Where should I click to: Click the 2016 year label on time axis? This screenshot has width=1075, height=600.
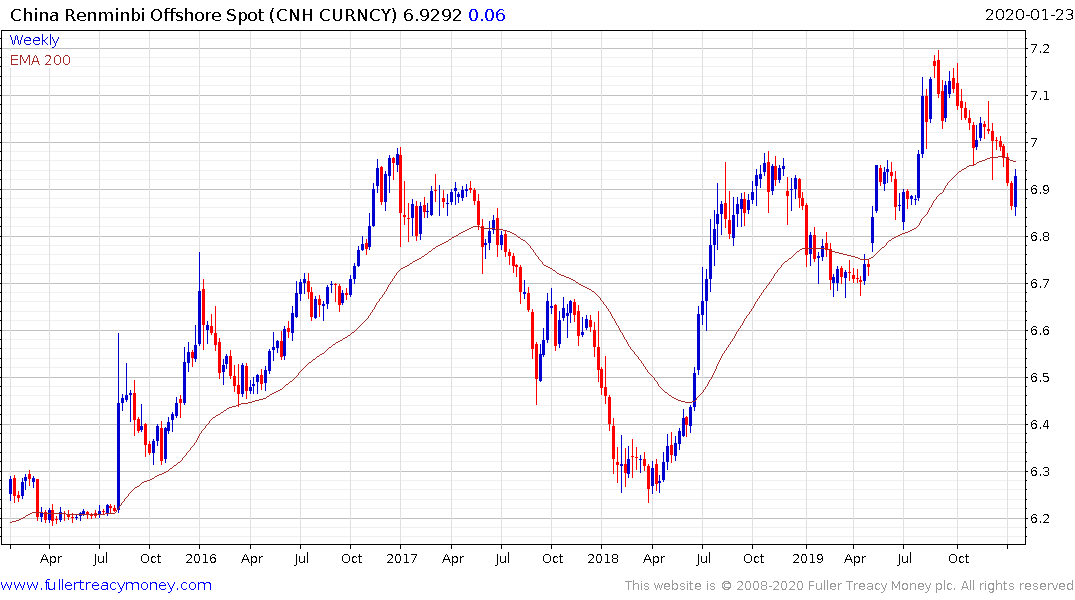(201, 558)
